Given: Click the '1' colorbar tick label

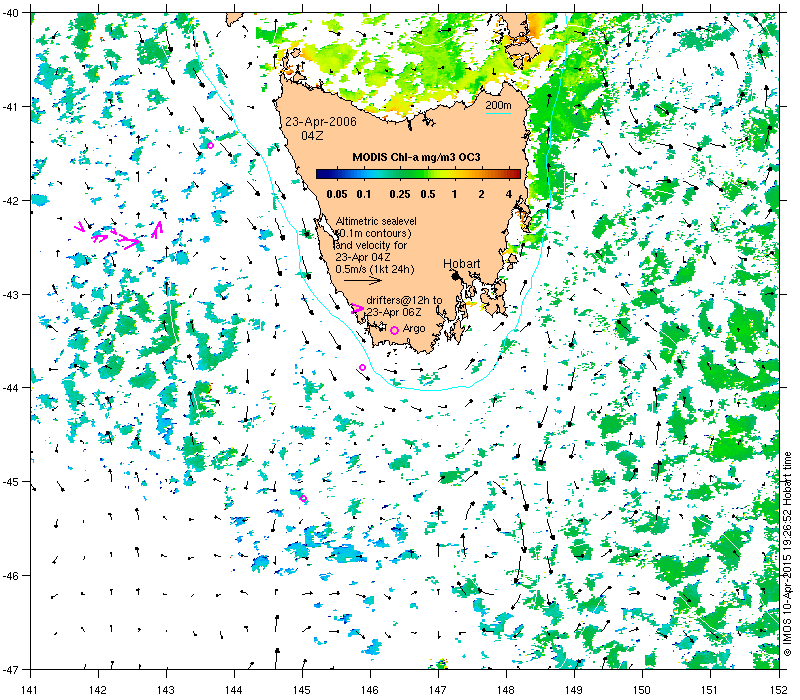Looking at the screenshot, I should pos(454,194).
